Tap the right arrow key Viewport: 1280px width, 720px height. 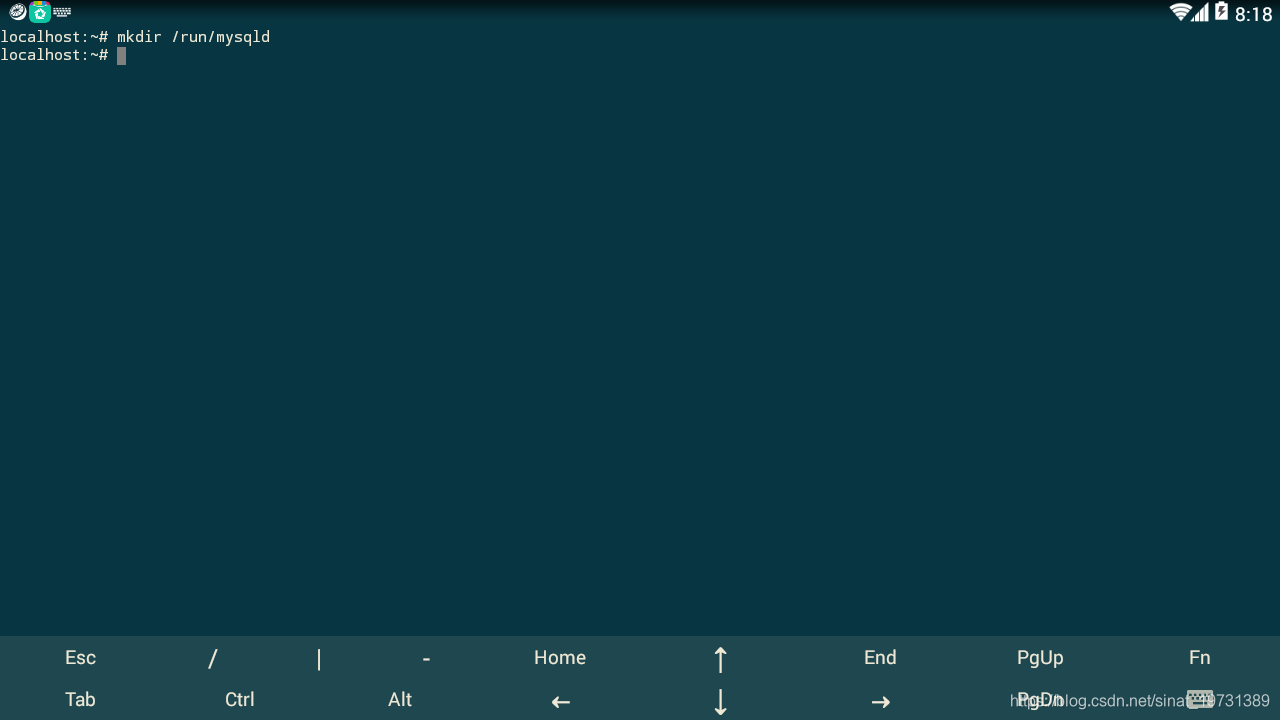[880, 701]
